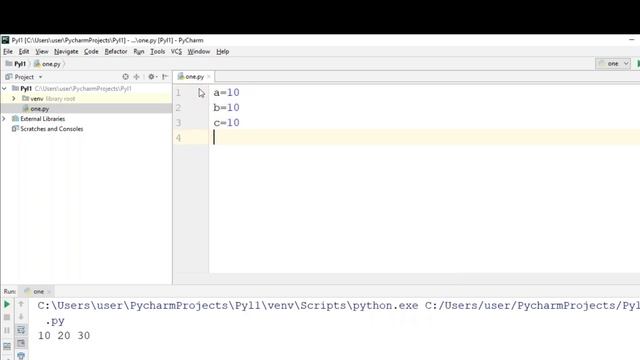Screen dimensions: 640x360
Task: Open the Run menu
Action: tap(139, 51)
